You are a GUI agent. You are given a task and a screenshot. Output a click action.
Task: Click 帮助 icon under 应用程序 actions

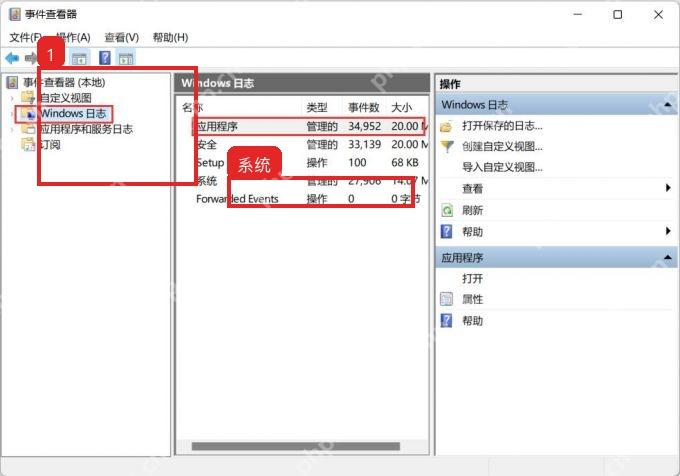pos(446,321)
